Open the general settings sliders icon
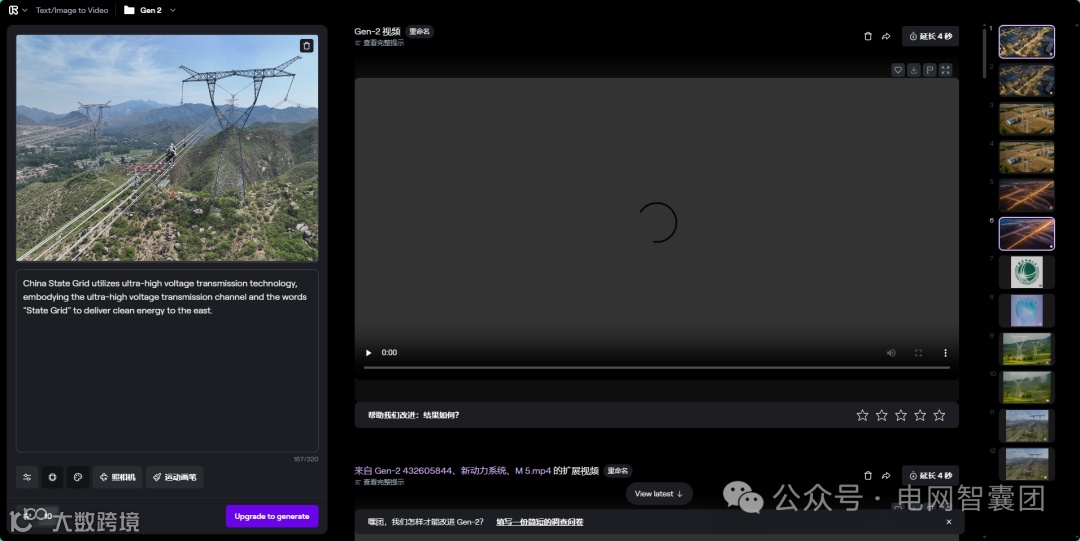 pyautogui.click(x=27, y=477)
